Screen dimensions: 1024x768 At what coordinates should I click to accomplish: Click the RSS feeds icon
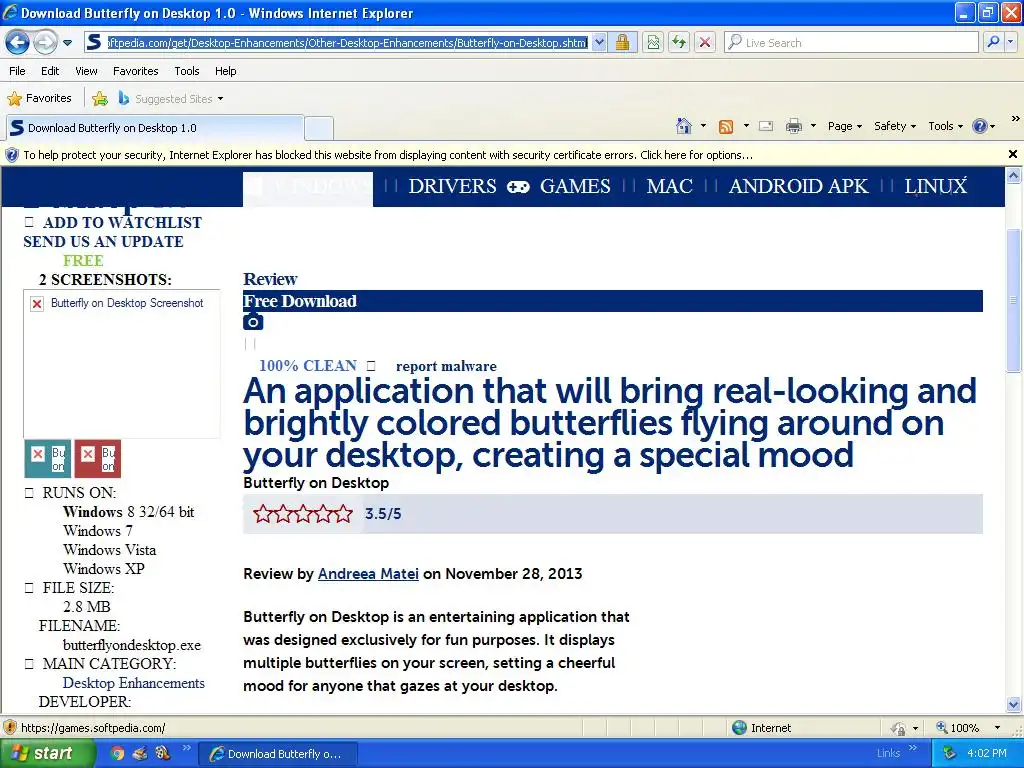pos(726,127)
